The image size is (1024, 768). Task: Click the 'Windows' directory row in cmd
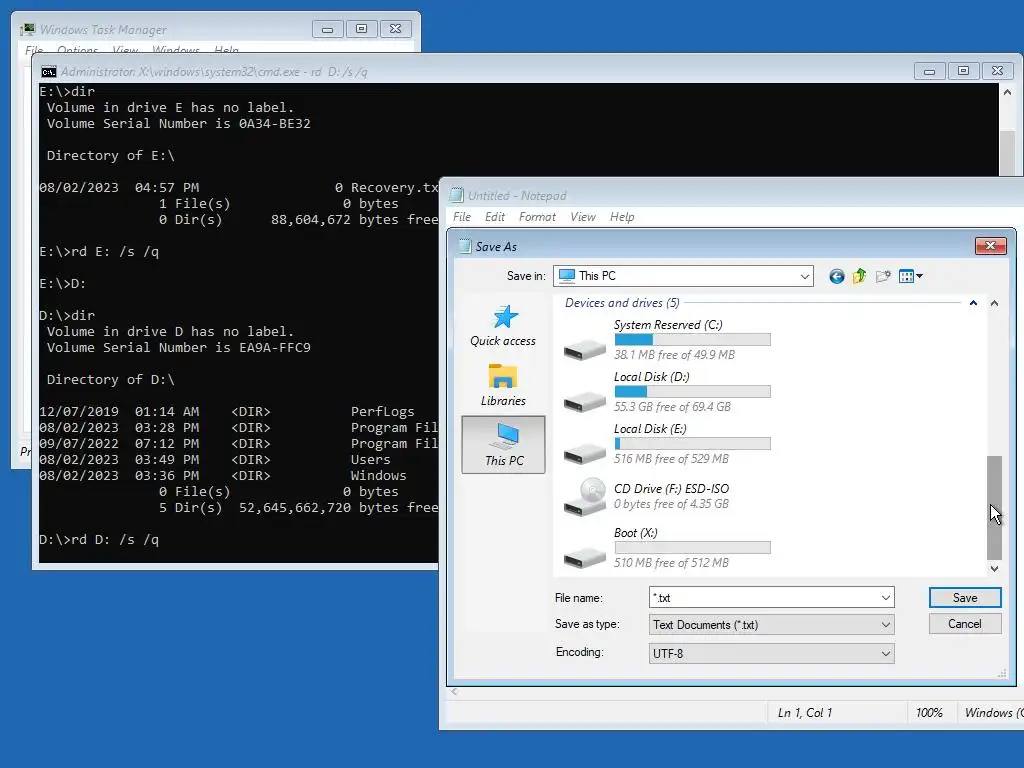pos(223,476)
